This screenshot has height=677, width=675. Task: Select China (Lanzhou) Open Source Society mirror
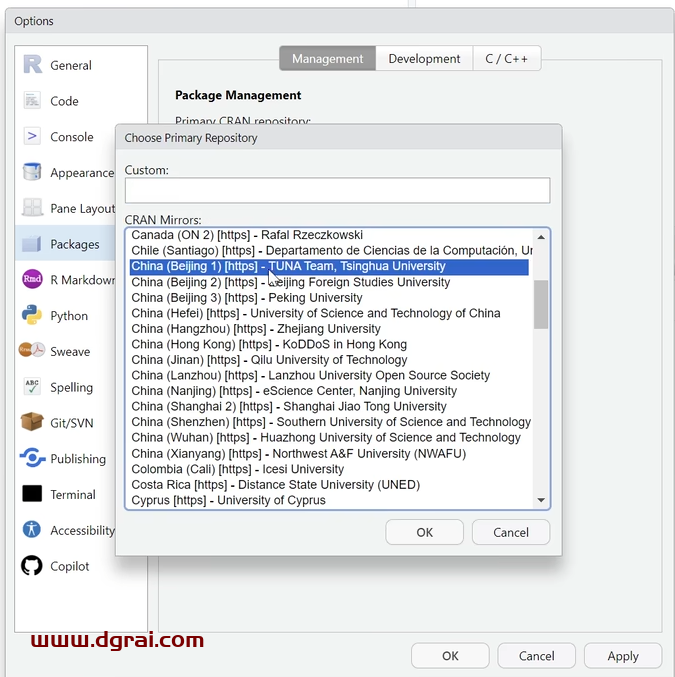click(329, 375)
